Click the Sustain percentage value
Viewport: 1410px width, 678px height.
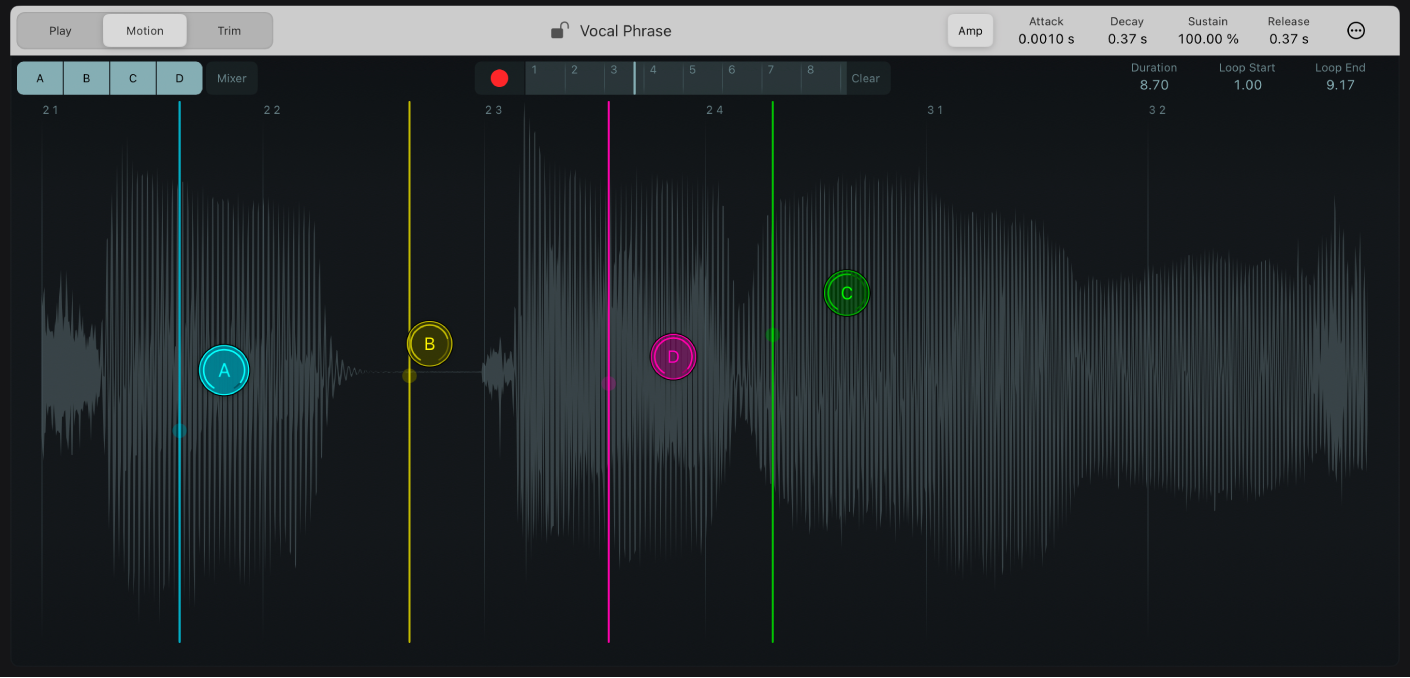coord(1207,38)
